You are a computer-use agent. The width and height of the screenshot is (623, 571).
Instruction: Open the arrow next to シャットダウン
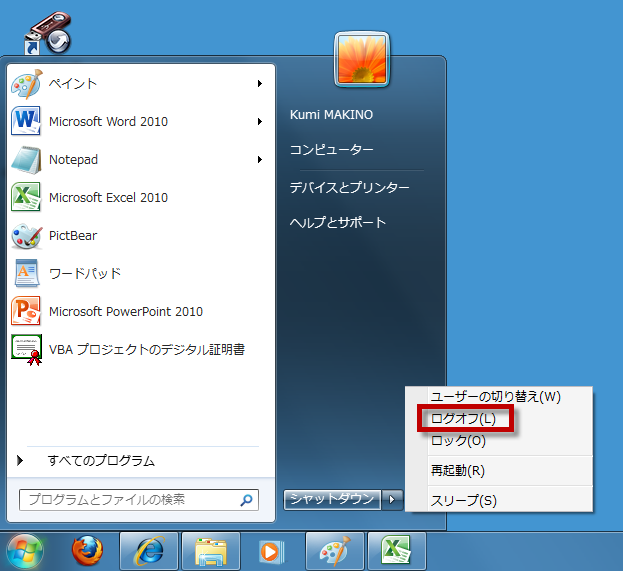point(392,499)
